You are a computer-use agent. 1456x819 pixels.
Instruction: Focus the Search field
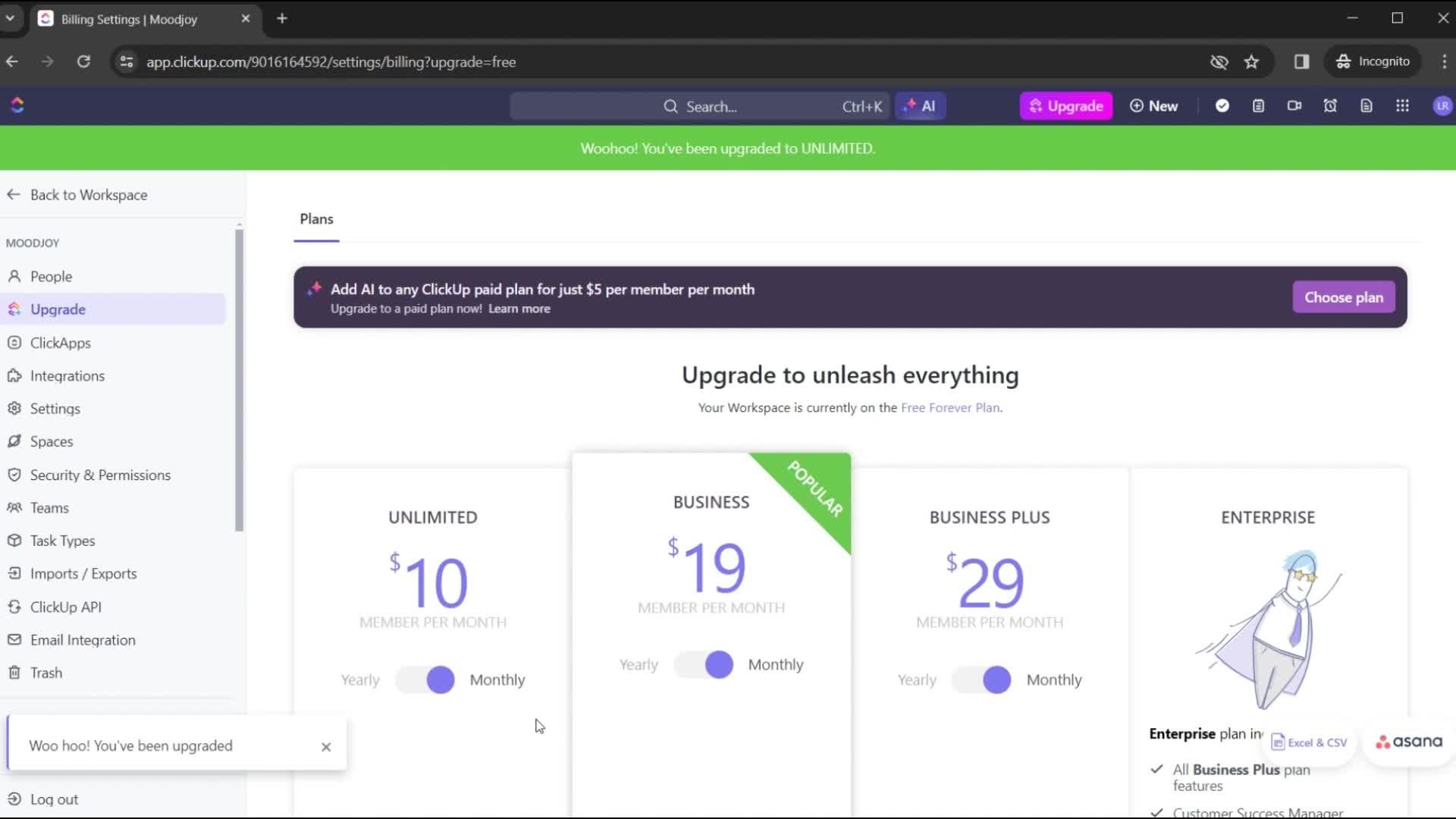point(700,106)
